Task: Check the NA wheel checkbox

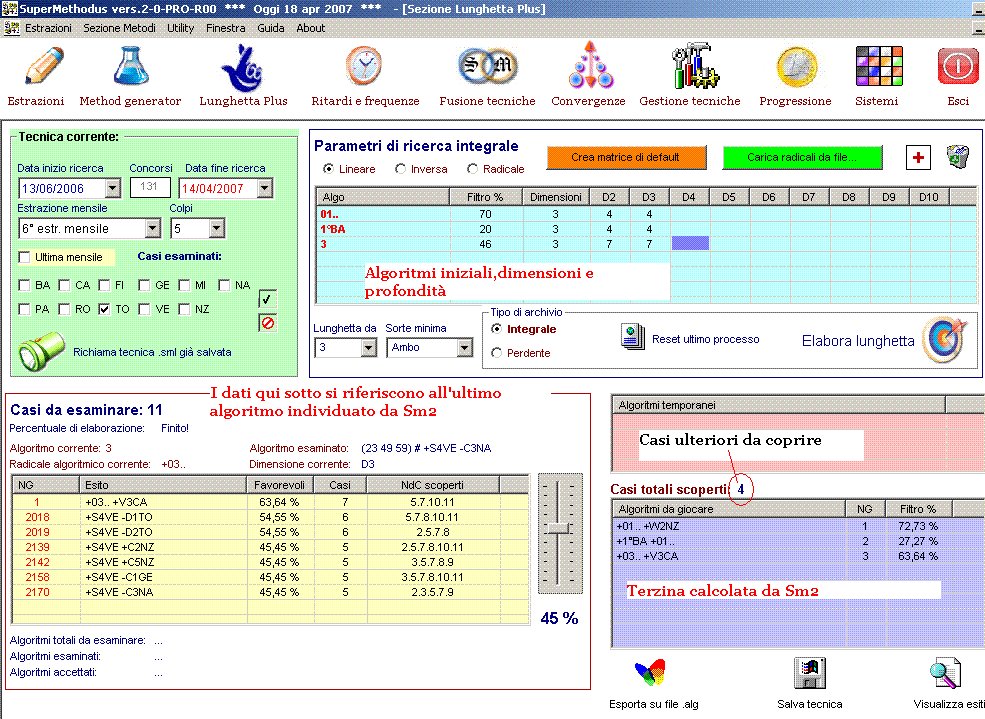Action: 224,286
